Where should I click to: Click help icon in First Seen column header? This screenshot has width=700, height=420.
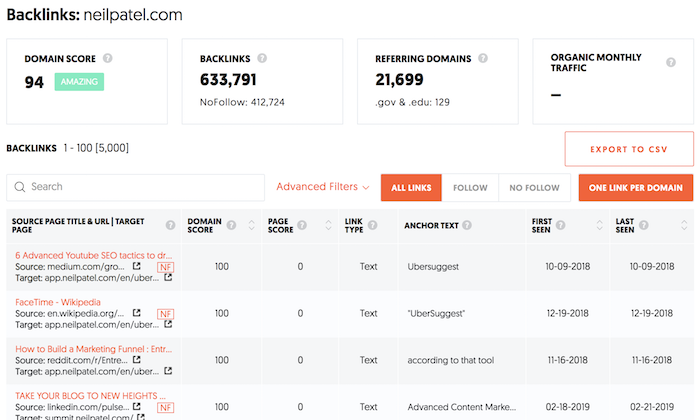[561, 225]
